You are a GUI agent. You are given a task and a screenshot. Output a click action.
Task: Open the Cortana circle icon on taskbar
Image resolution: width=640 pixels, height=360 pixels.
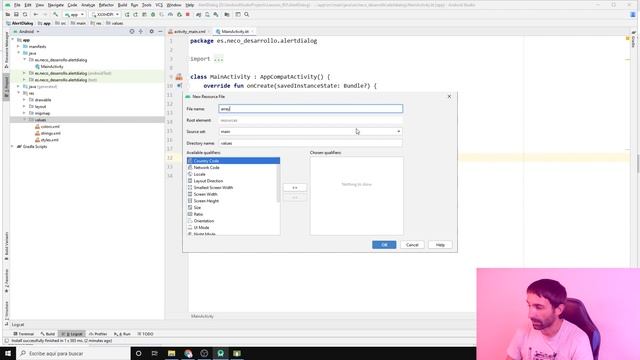coord(138,353)
